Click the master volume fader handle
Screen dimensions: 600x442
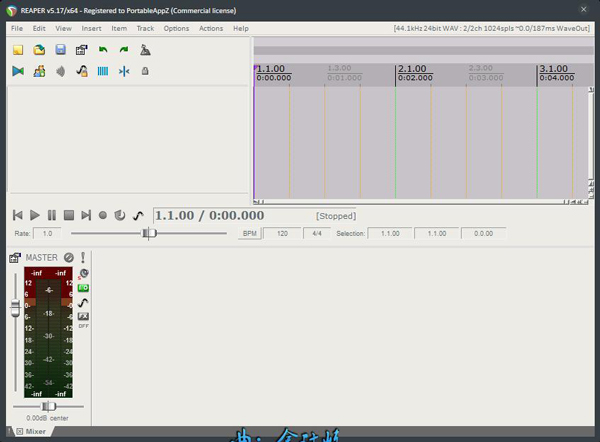pyautogui.click(x=15, y=308)
